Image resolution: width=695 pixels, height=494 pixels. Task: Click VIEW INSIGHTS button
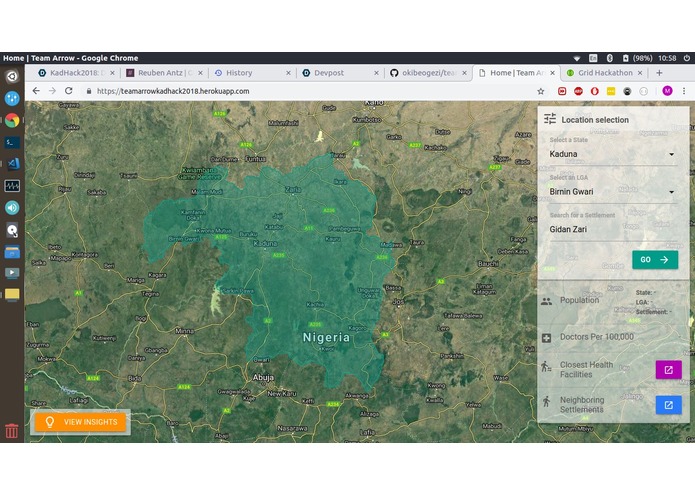point(80,422)
